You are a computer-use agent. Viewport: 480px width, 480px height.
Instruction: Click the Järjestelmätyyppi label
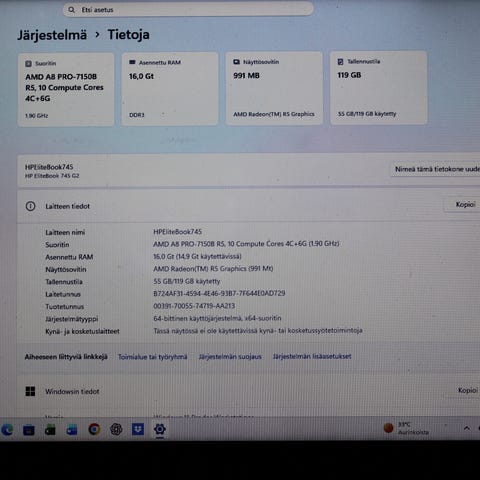(72, 319)
